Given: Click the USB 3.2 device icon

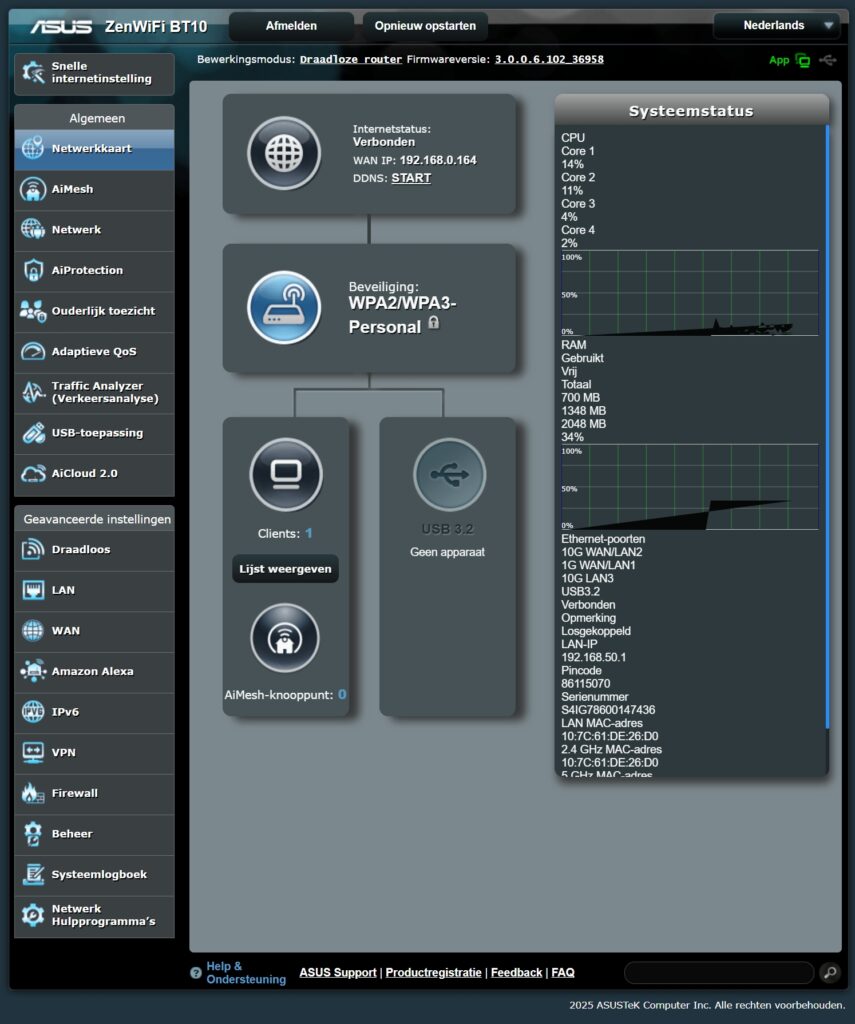Looking at the screenshot, I should click(x=449, y=474).
